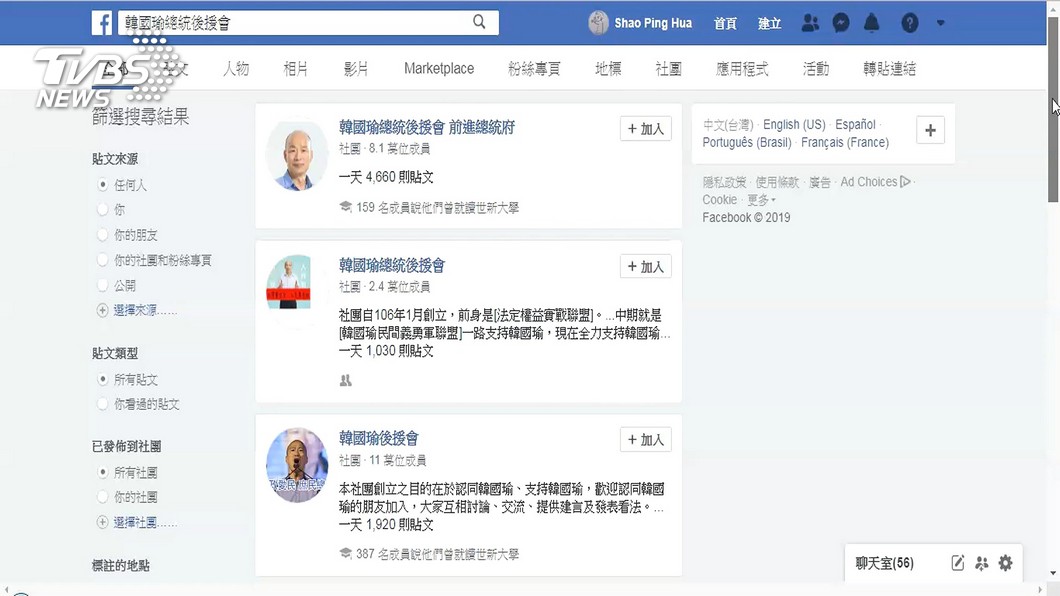1060x596 pixels.
Task: Expand 選擇來源 option
Action: point(137,310)
